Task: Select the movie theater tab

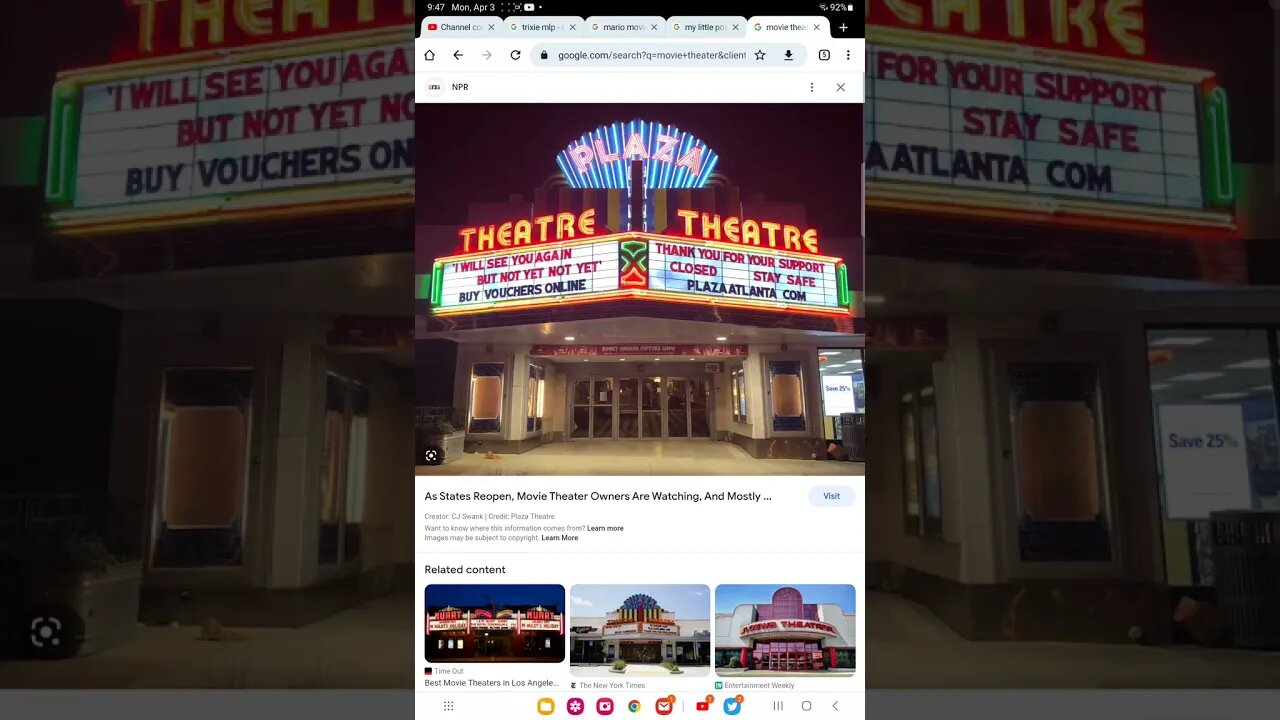Action: [x=780, y=27]
